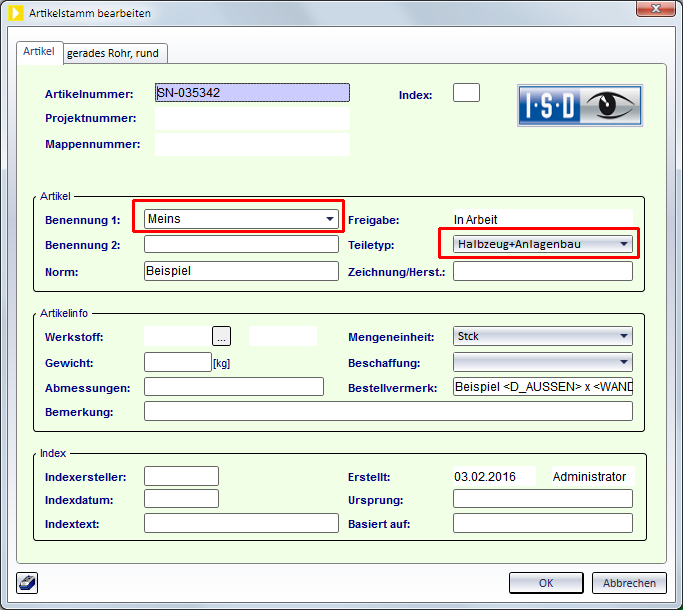Expand the Benennung 1 dropdown arrow
Image resolution: width=683 pixels, height=610 pixels.
coord(330,219)
